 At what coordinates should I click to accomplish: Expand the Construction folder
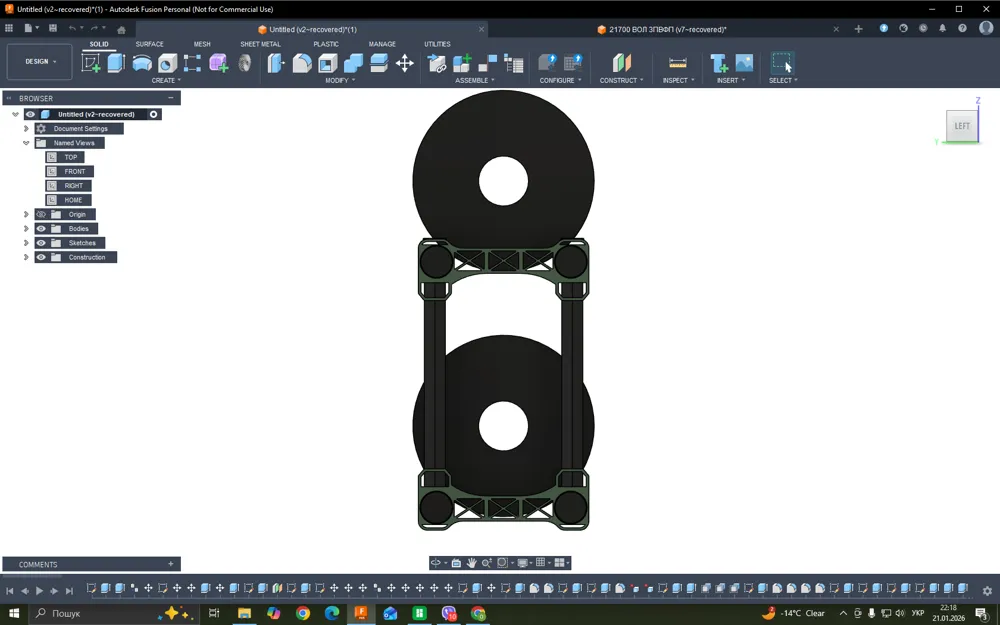point(26,257)
